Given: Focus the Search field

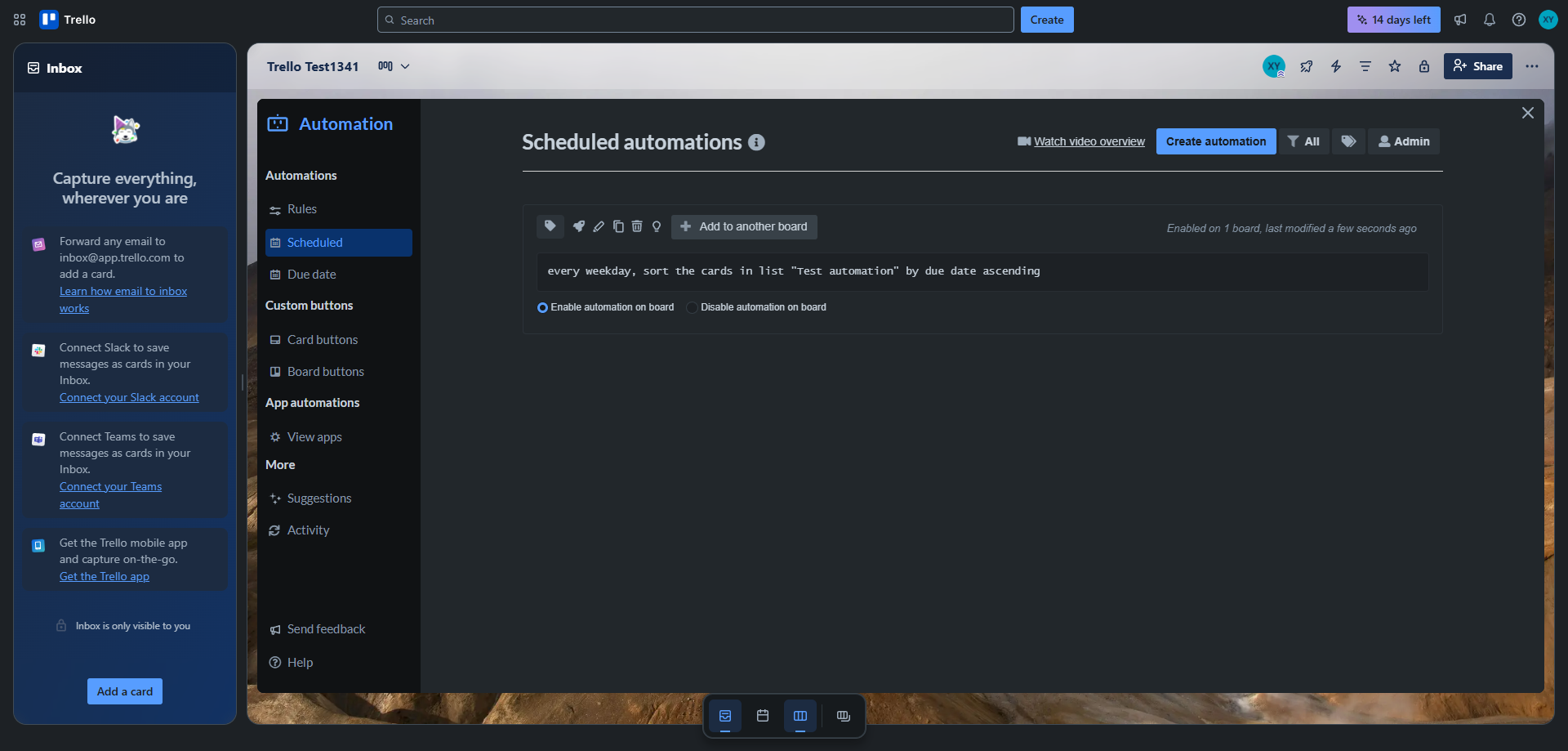Looking at the screenshot, I should 696,20.
